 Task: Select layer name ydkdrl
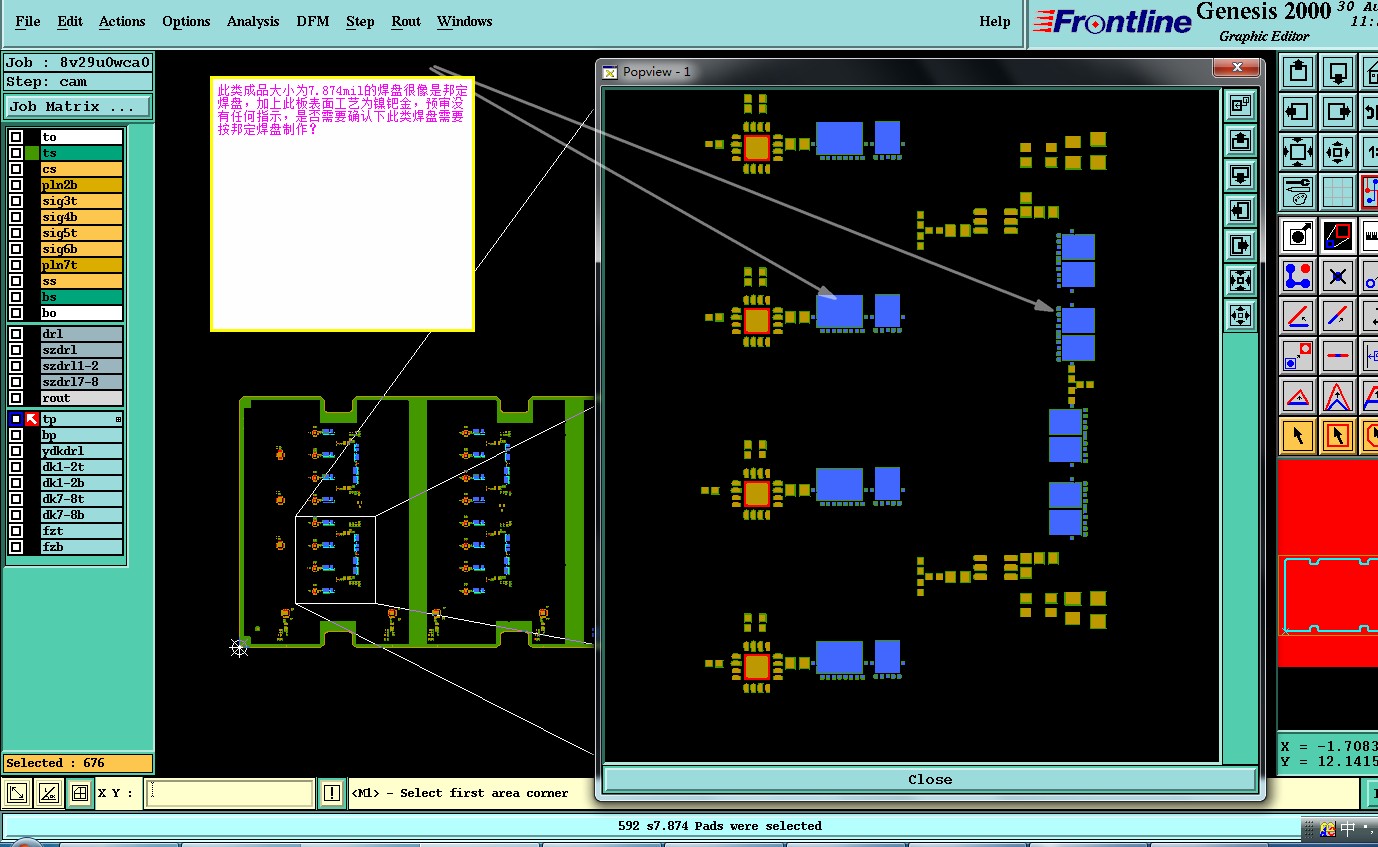(81, 451)
